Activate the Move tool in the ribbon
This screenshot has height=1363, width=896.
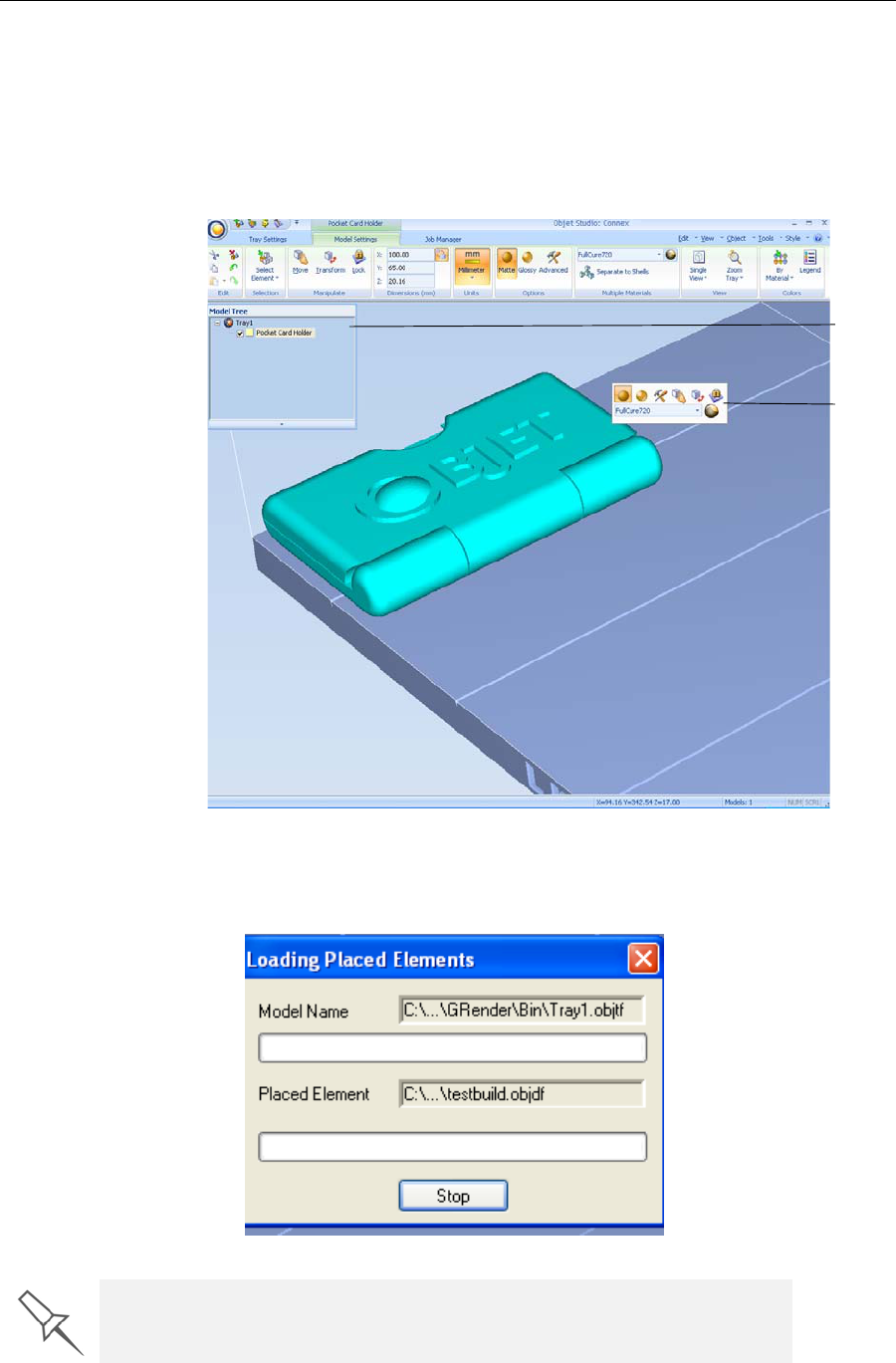tap(301, 263)
